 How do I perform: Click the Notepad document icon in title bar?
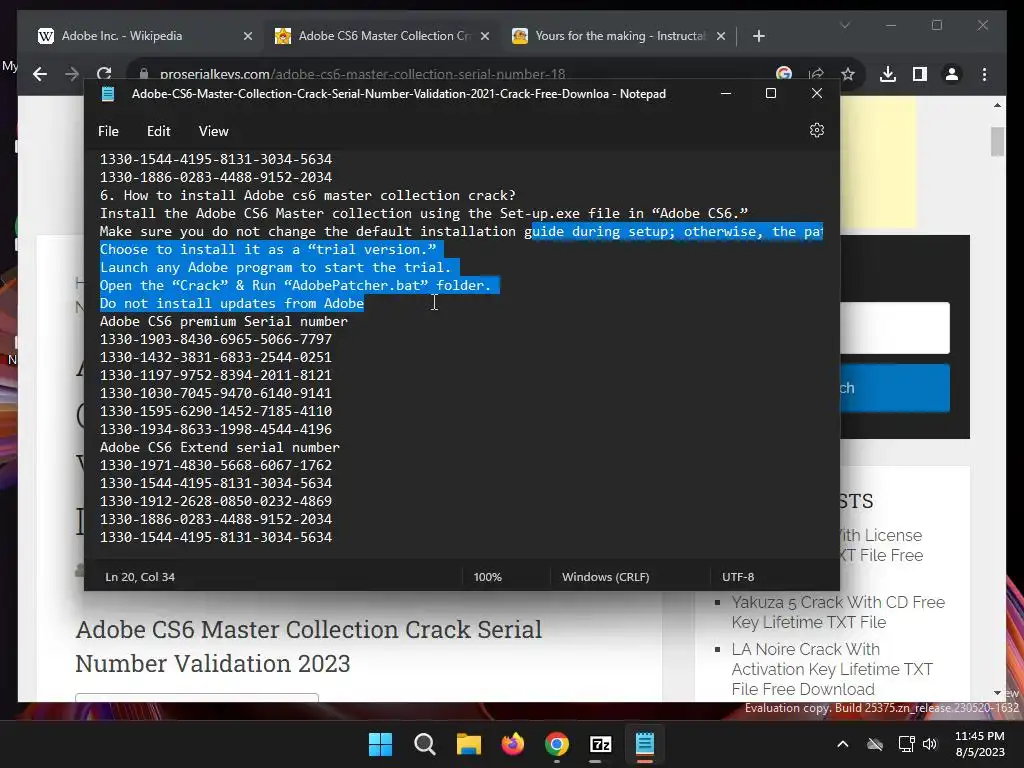click(x=108, y=94)
